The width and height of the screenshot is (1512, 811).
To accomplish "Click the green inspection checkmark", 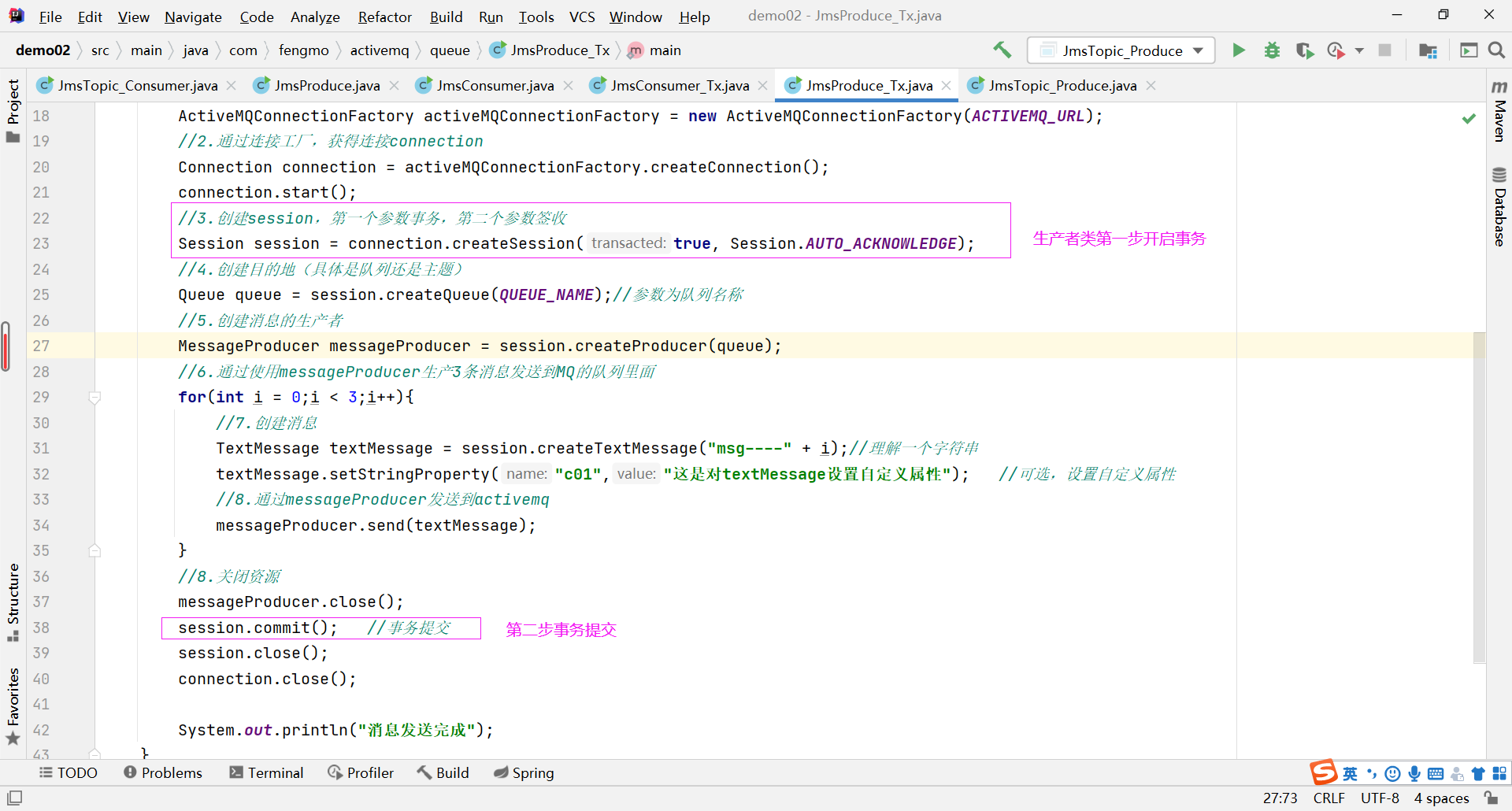I will pyautogui.click(x=1469, y=118).
